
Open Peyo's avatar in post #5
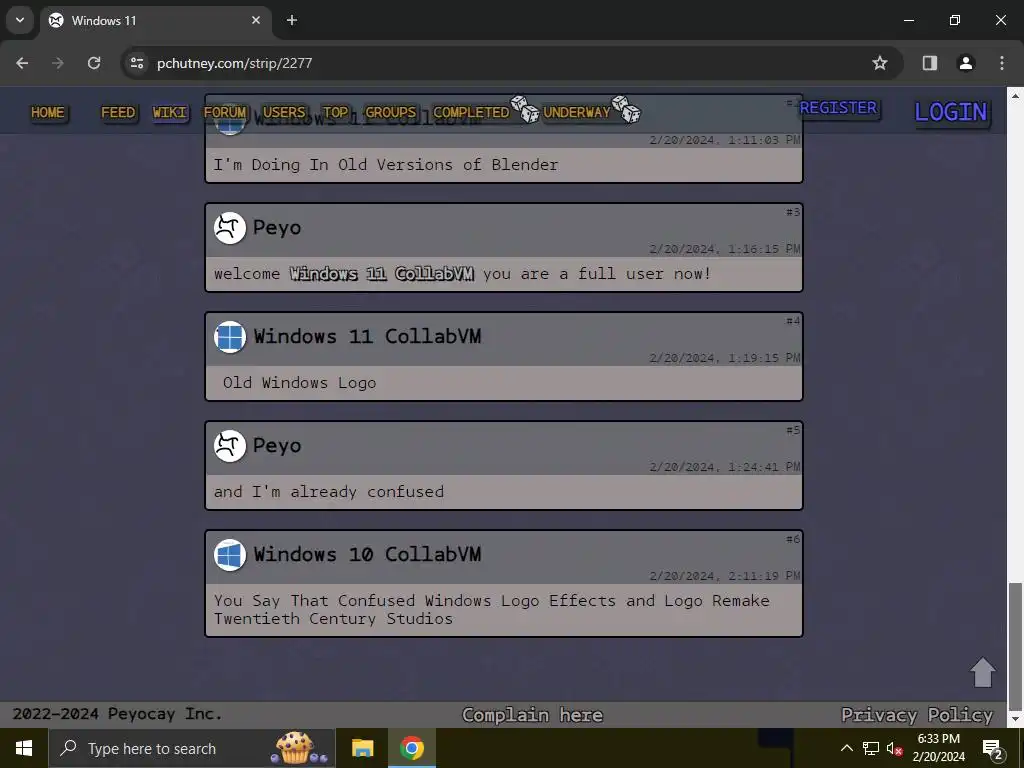click(230, 446)
